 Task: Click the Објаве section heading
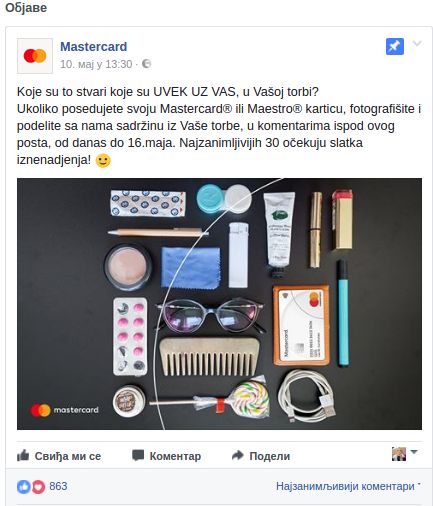click(26, 7)
